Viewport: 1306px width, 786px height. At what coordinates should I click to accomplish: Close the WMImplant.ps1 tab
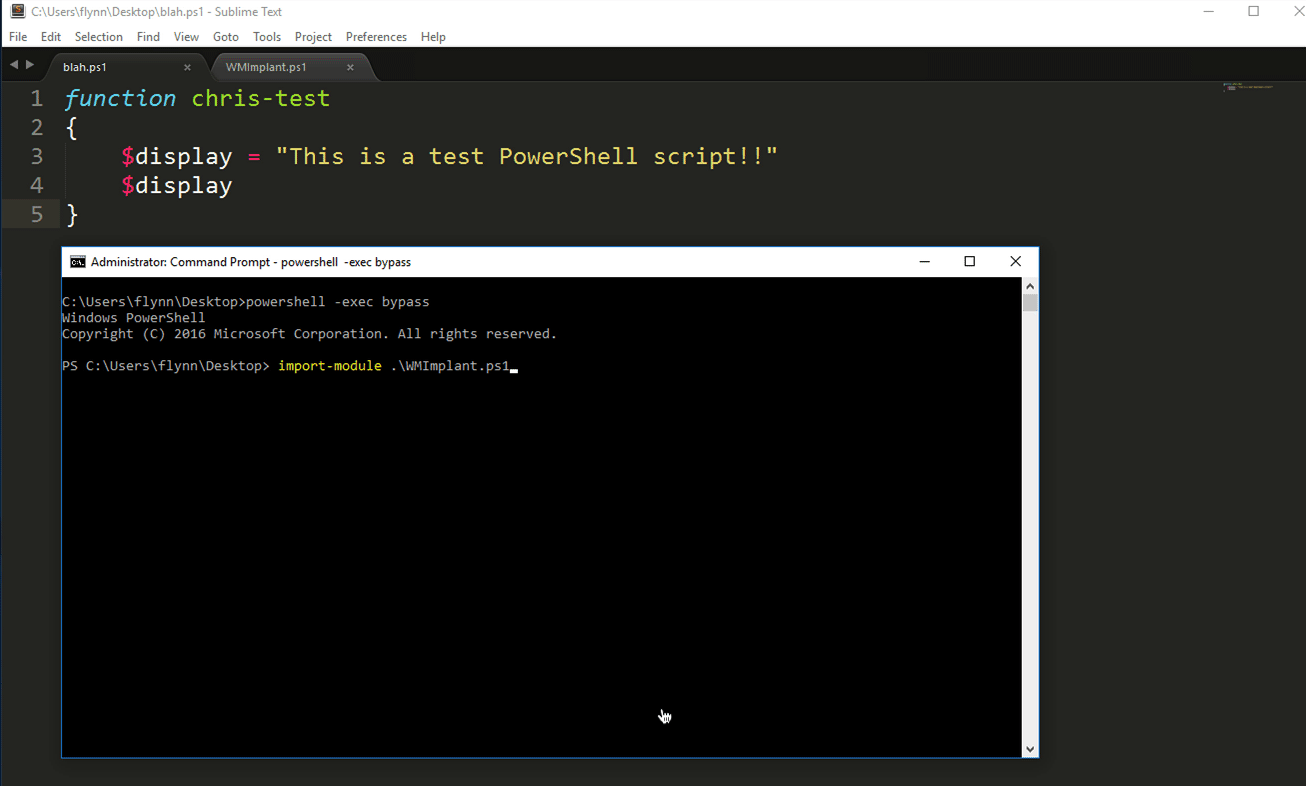(350, 68)
